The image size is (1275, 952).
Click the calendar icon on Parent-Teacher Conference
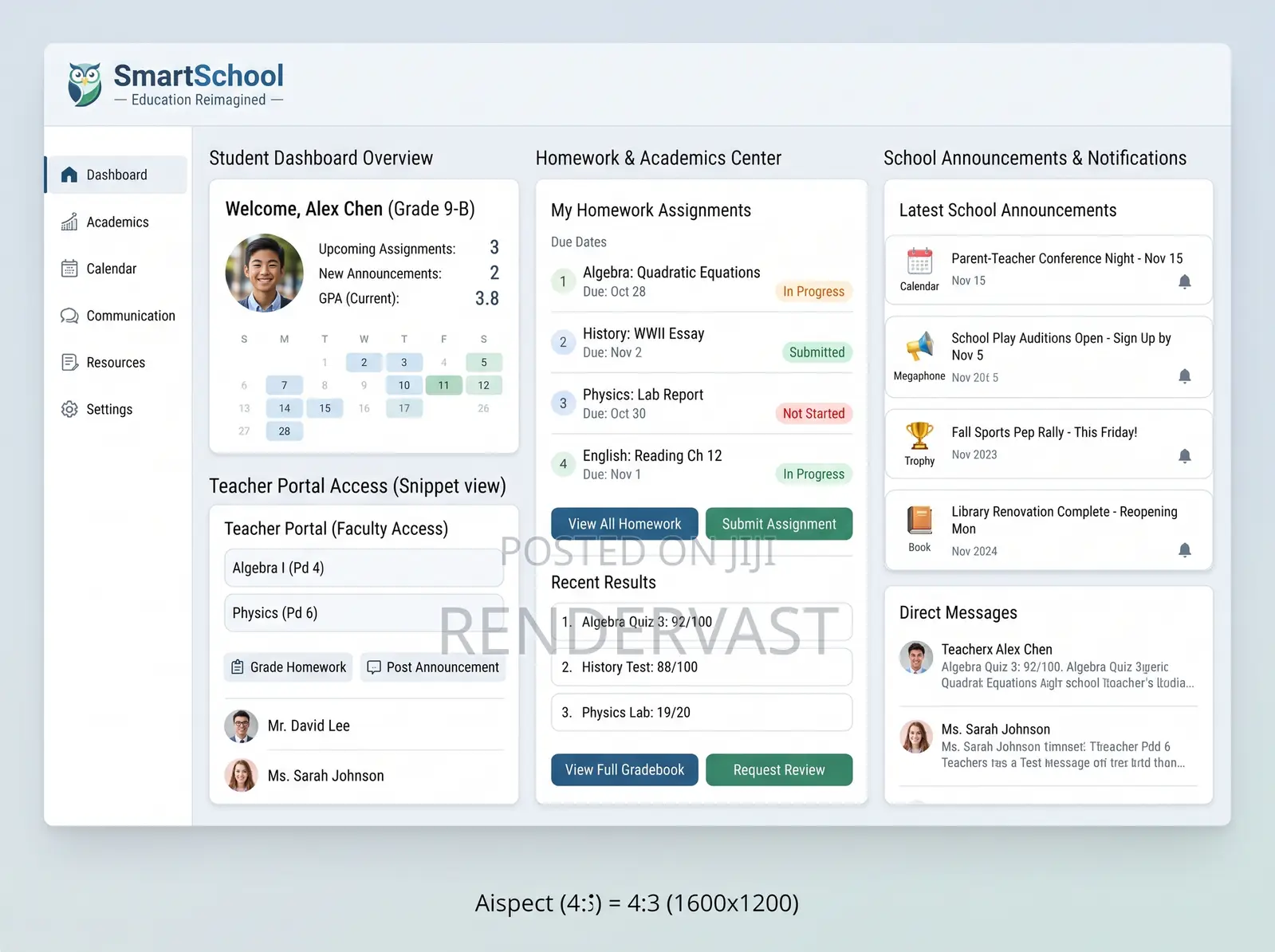[x=919, y=261]
